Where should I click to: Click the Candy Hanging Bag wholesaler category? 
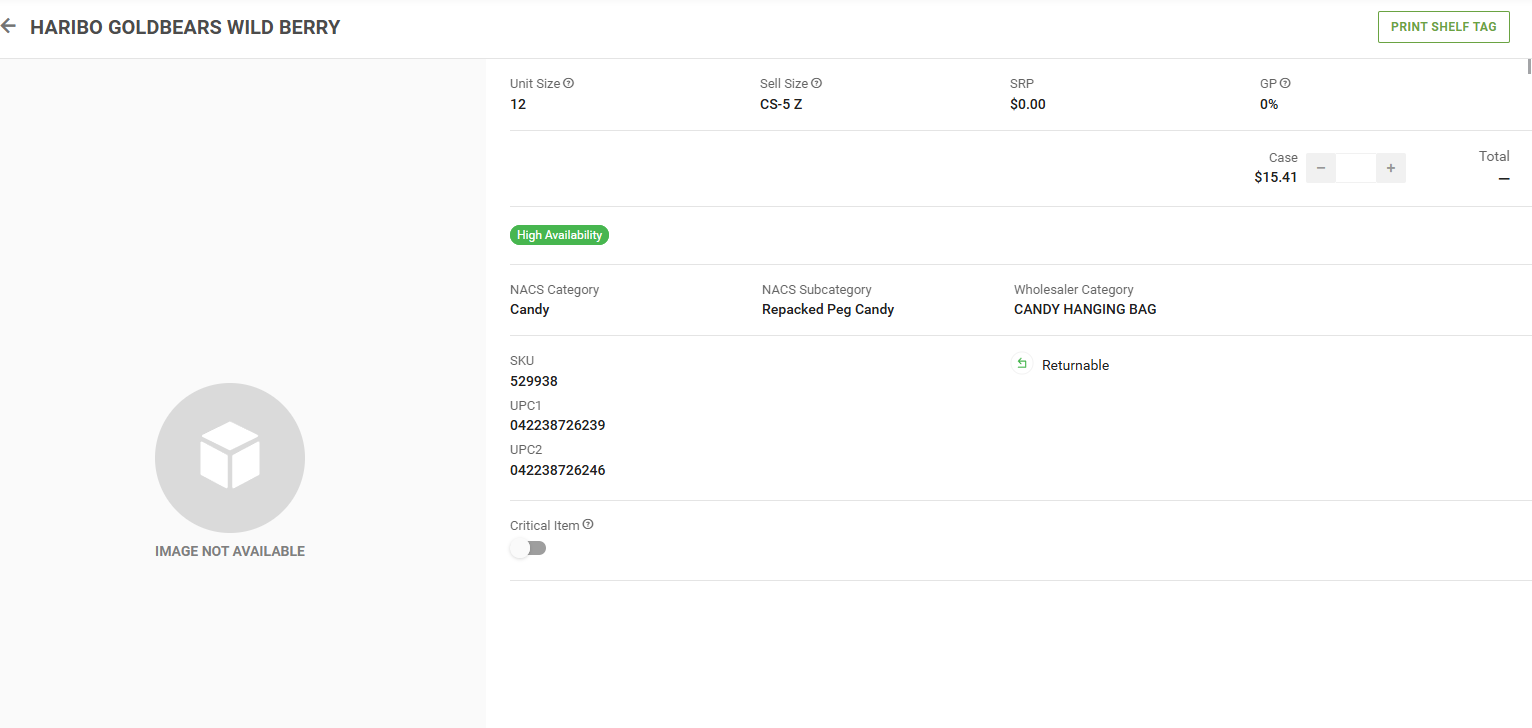point(1085,309)
